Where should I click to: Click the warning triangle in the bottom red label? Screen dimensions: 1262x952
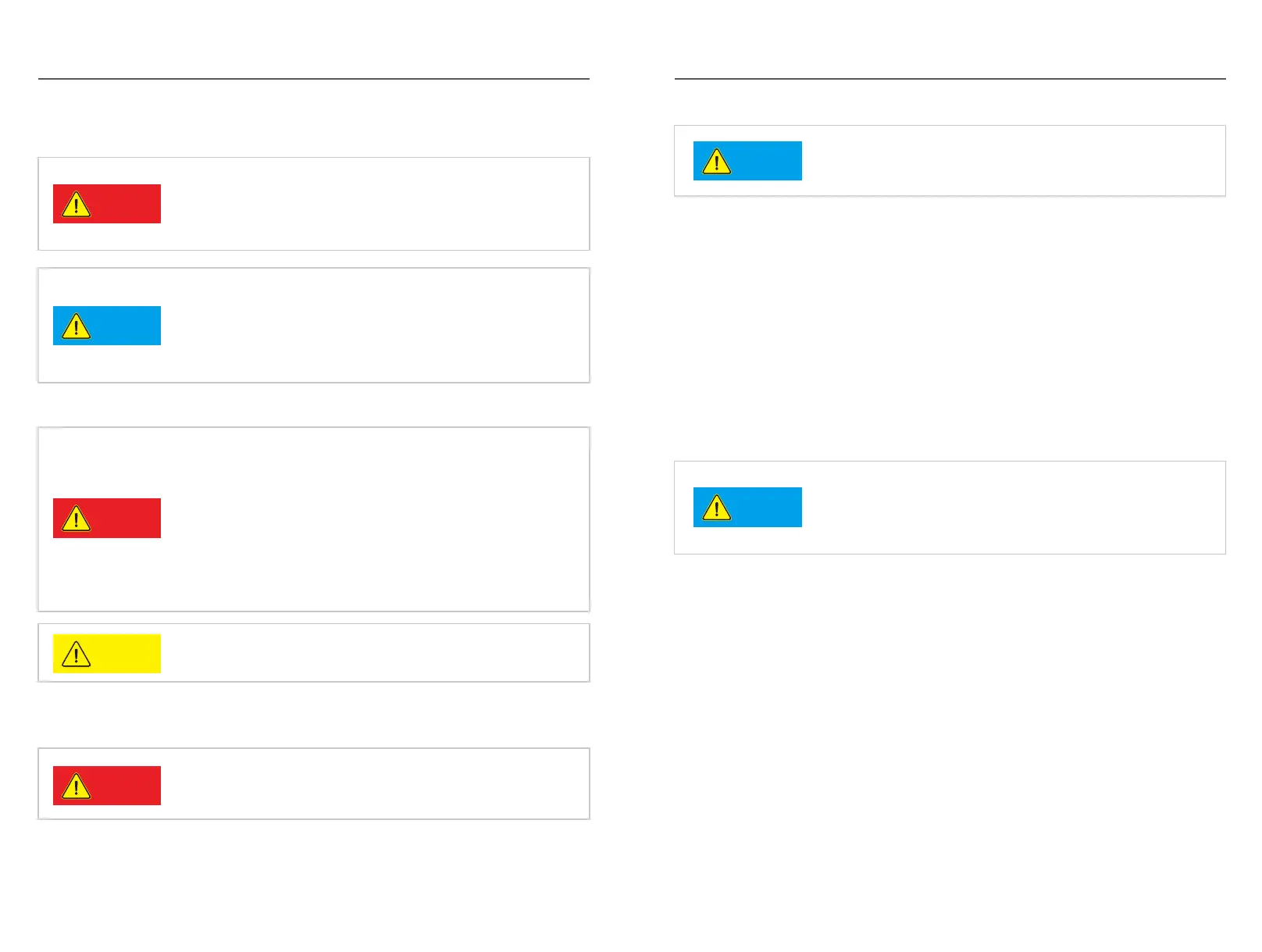76,786
